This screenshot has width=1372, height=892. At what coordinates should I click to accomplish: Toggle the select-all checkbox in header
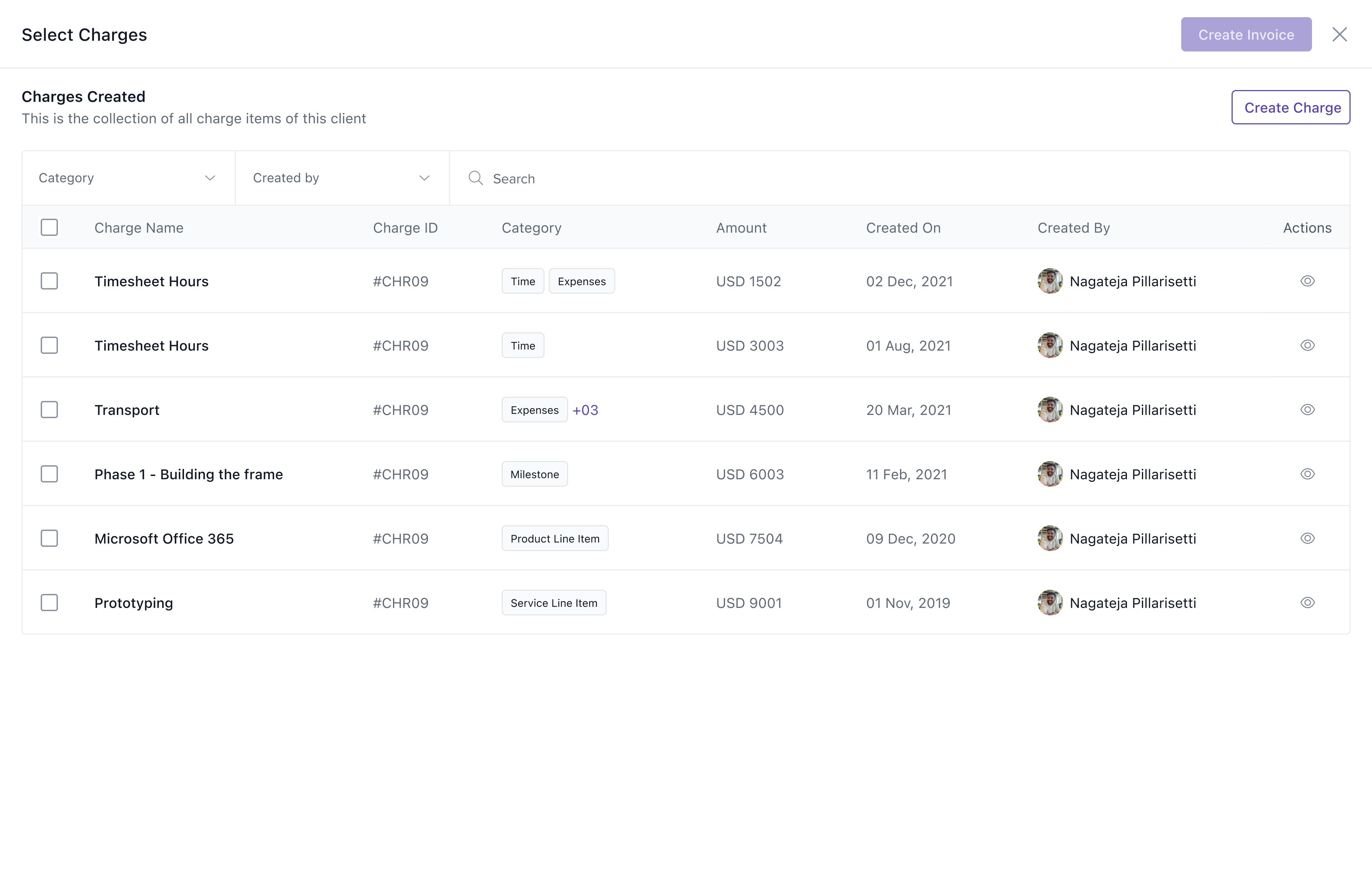point(50,227)
